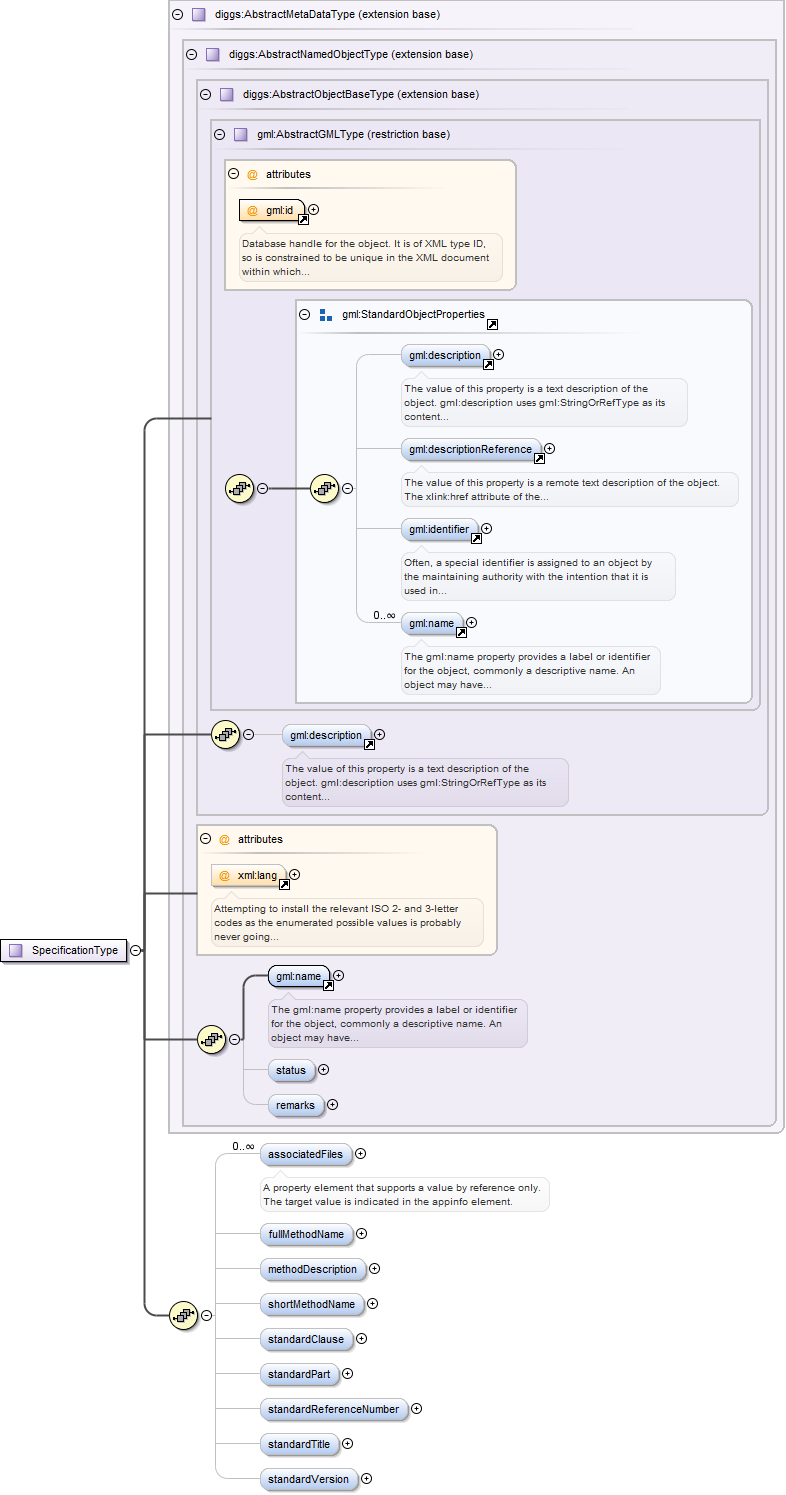Viewport: 786px width, 1495px height.
Task: Expand the standardVersion element
Action: point(366,1479)
